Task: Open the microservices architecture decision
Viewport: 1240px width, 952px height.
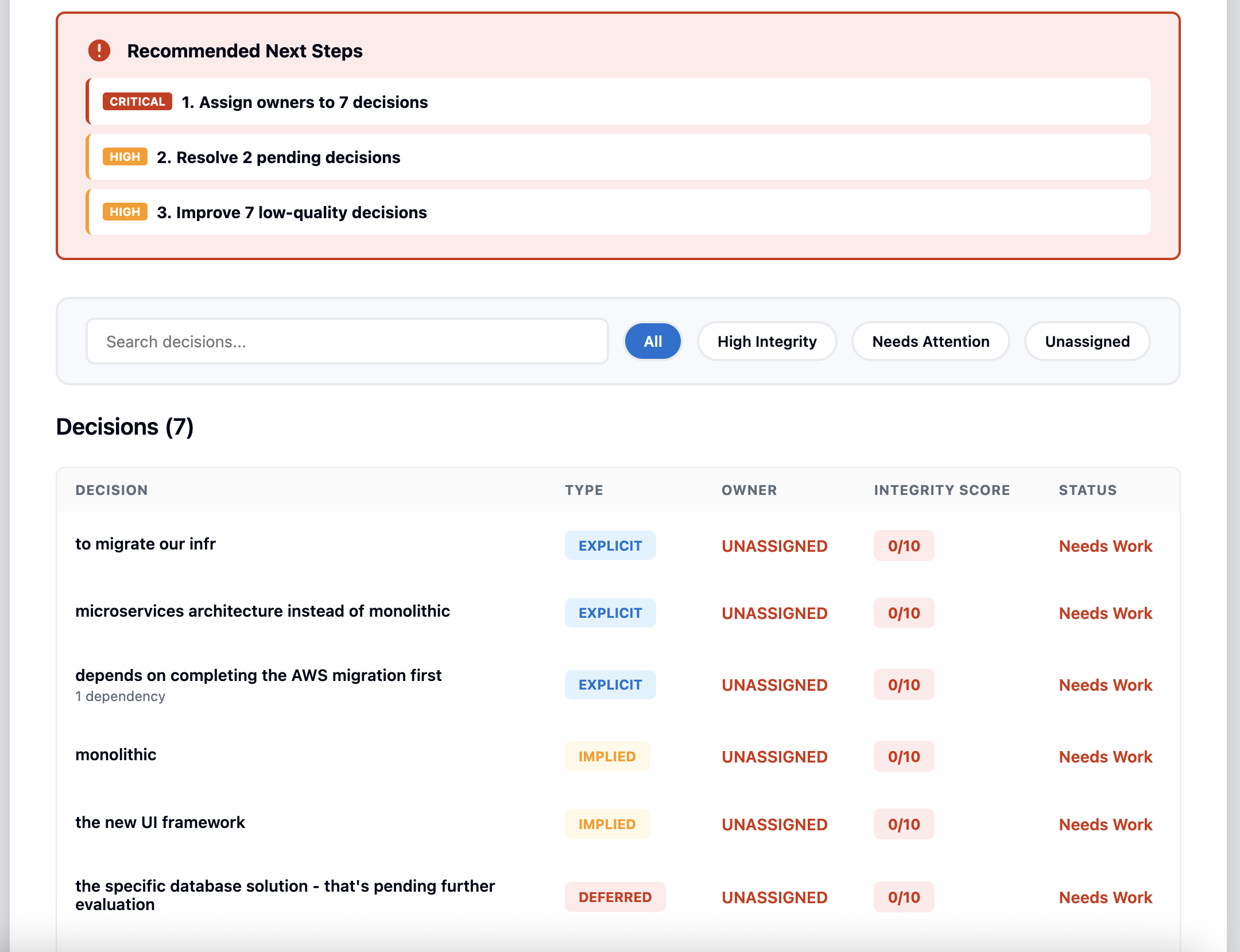Action: click(262, 611)
